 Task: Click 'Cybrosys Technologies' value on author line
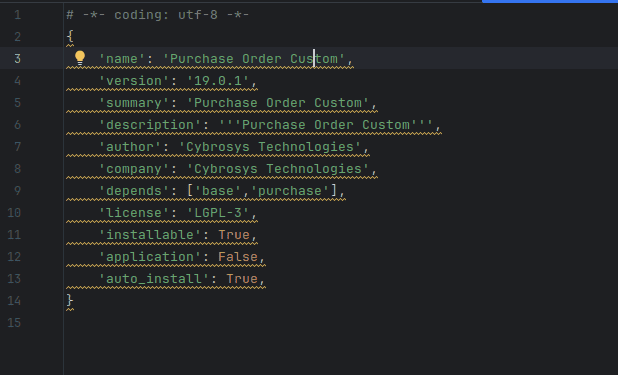(270, 147)
